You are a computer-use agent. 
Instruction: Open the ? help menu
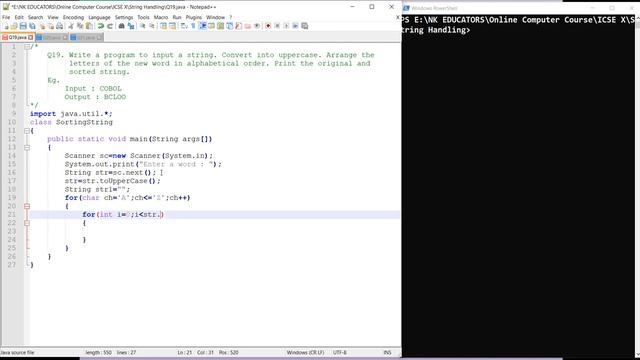tap(231, 17)
